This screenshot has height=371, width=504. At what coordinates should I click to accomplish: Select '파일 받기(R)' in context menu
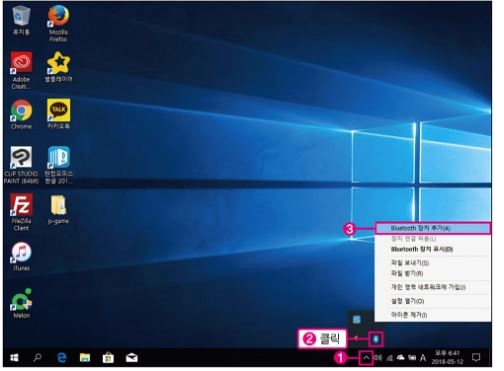tap(433, 273)
